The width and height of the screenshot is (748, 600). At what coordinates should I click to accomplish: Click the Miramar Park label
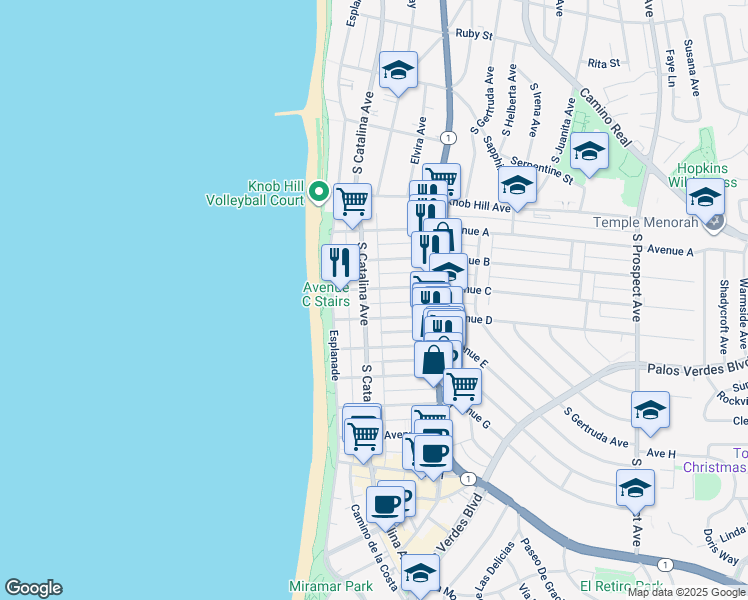pos(330,586)
